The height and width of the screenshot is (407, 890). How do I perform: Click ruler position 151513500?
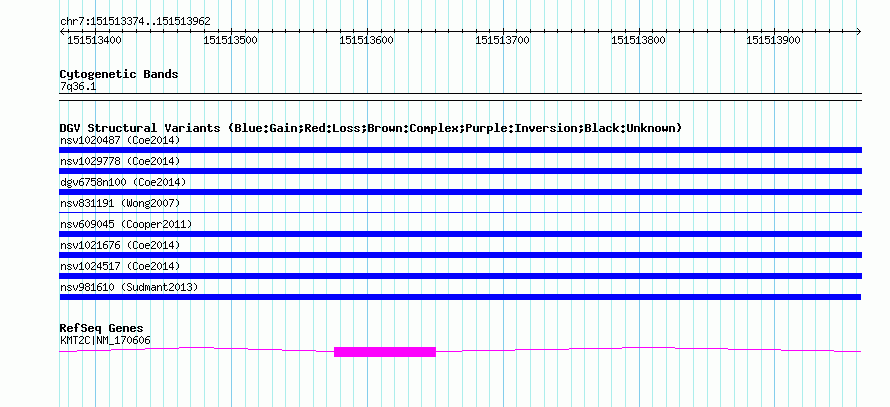coord(230,40)
